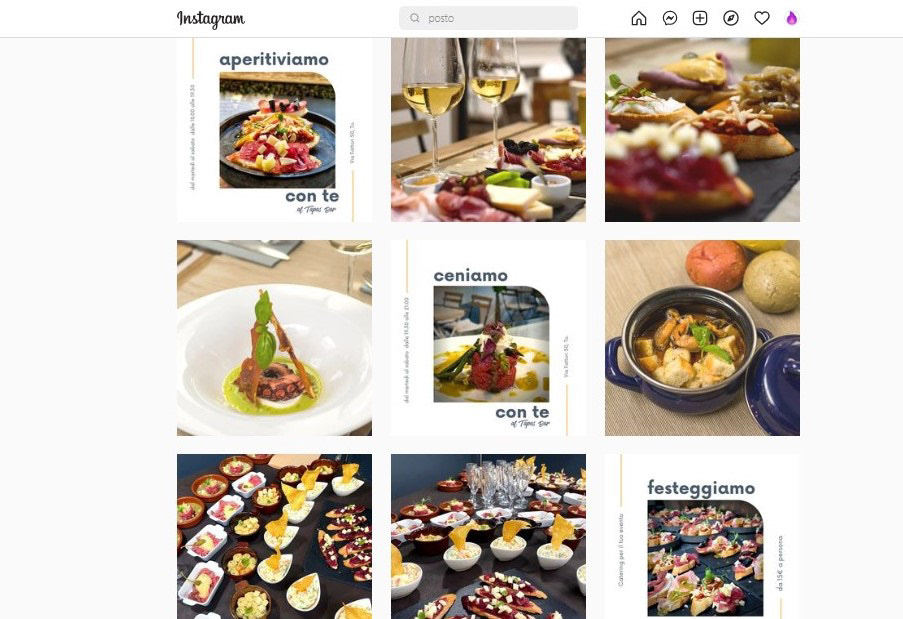
Task: Open the Messenger direct messages icon
Action: 670,18
